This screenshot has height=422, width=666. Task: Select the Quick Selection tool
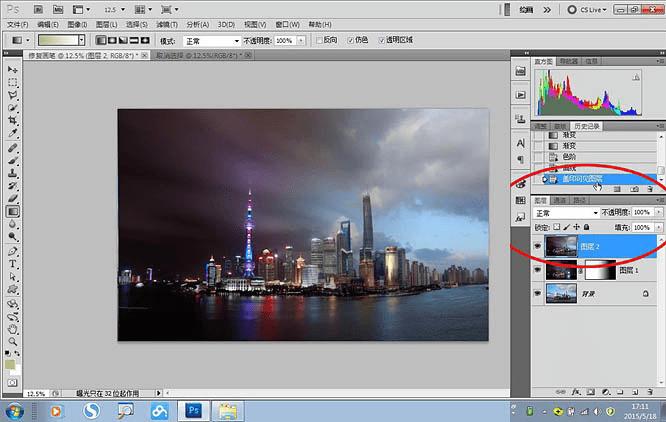[x=13, y=107]
